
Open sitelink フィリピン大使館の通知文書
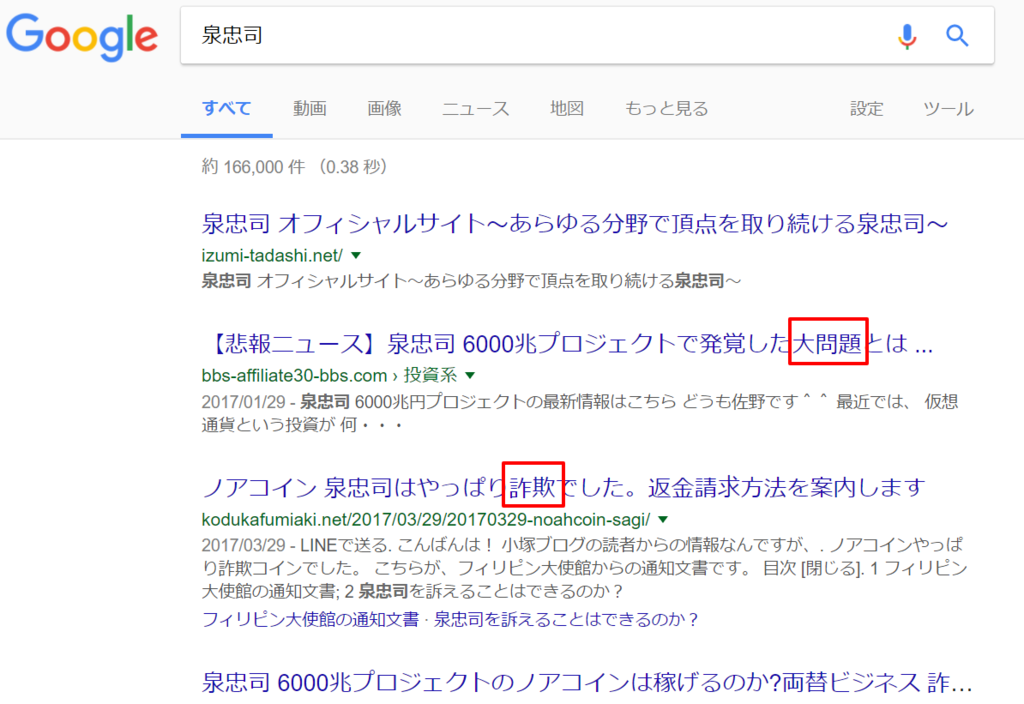click(x=310, y=619)
